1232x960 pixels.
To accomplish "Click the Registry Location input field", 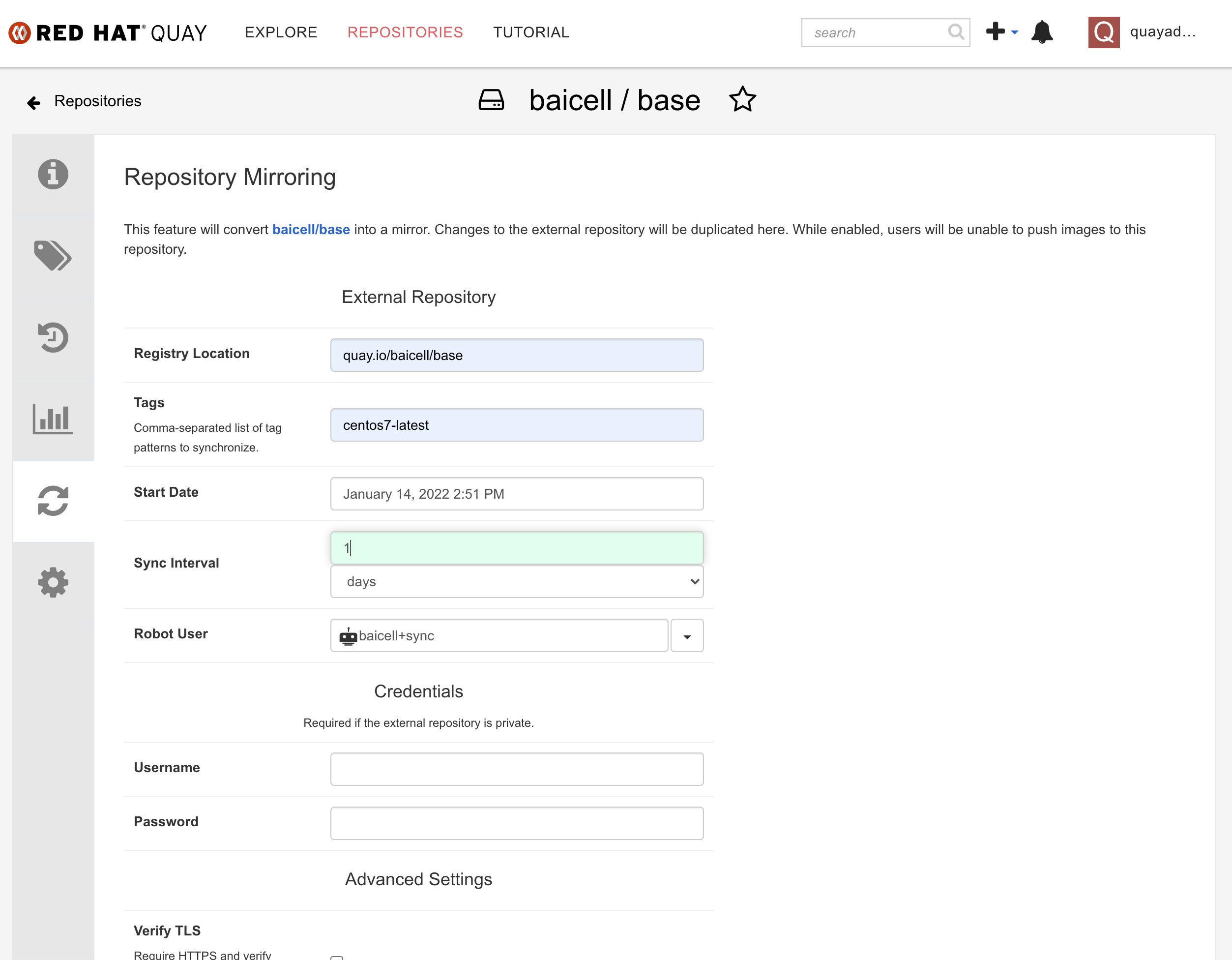I will click(517, 355).
